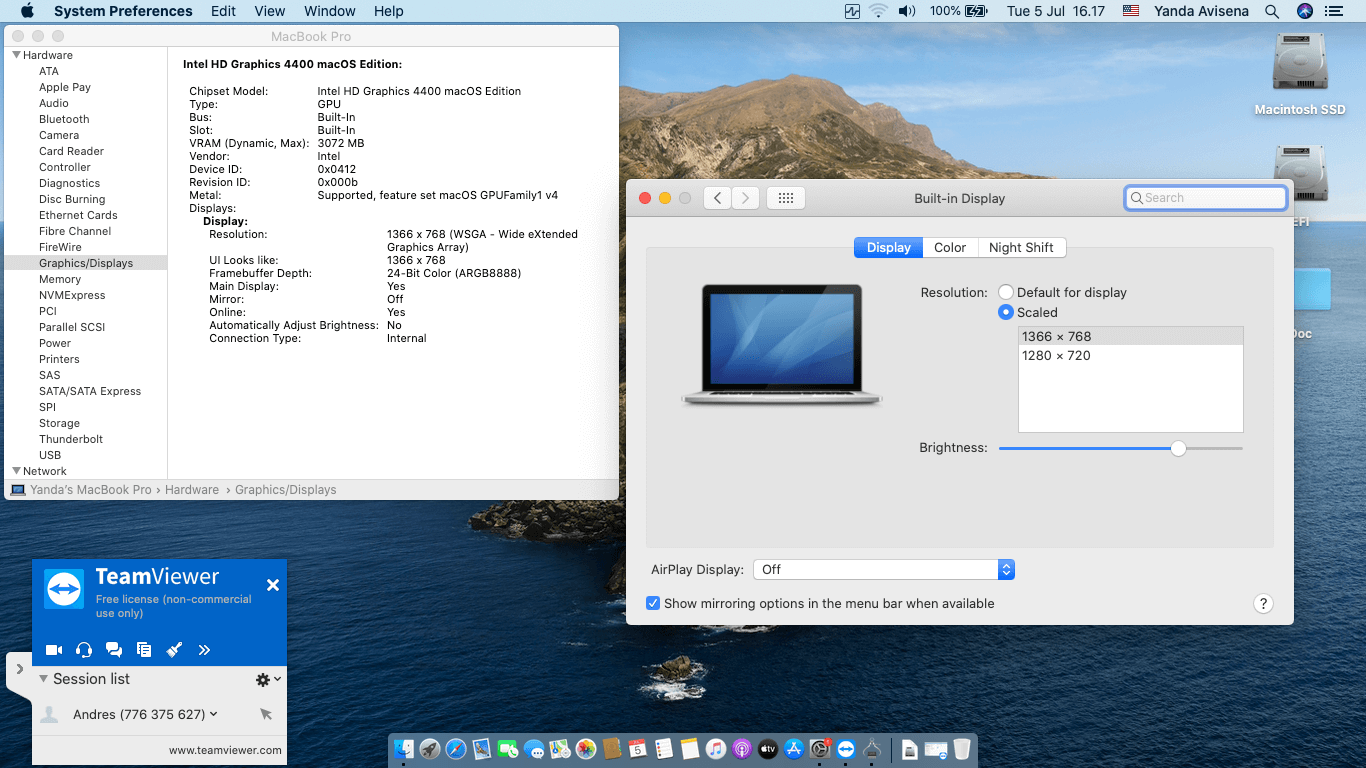1366x768 pixels.
Task: Go forward in System Preferences
Action: click(745, 198)
